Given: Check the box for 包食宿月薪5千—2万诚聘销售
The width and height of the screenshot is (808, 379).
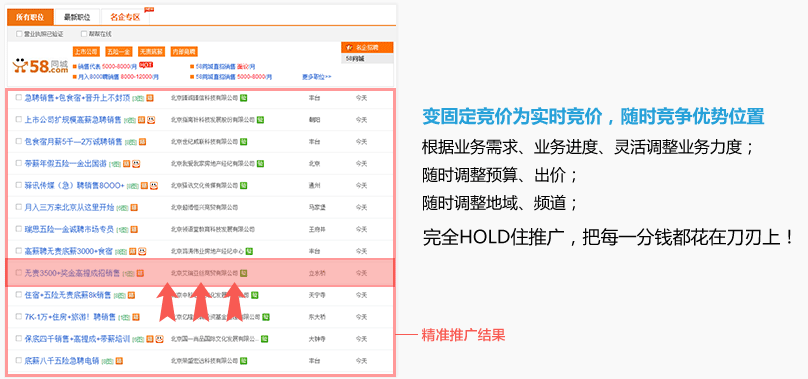Looking at the screenshot, I should [x=19, y=141].
